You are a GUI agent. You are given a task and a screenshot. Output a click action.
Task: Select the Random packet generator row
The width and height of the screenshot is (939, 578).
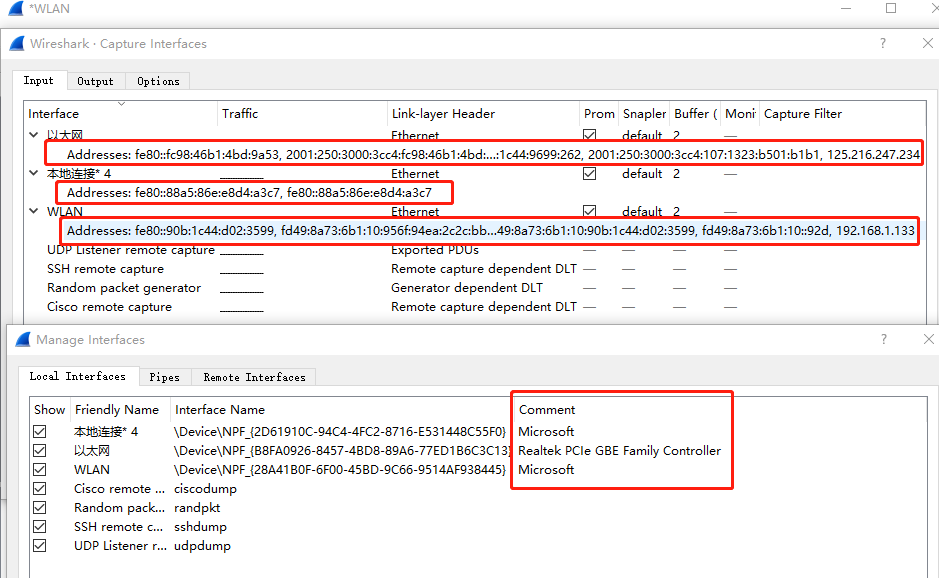click(x=474, y=288)
